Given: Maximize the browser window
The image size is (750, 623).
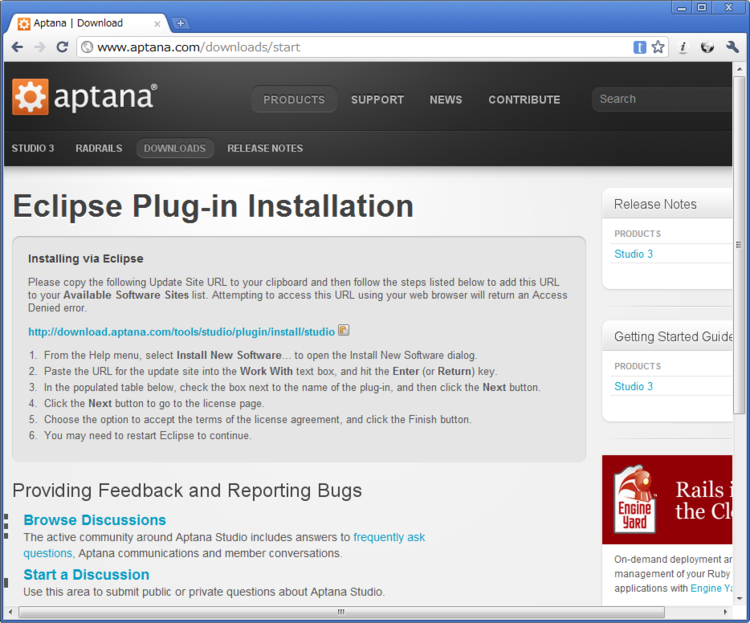Looking at the screenshot, I should [702, 7].
